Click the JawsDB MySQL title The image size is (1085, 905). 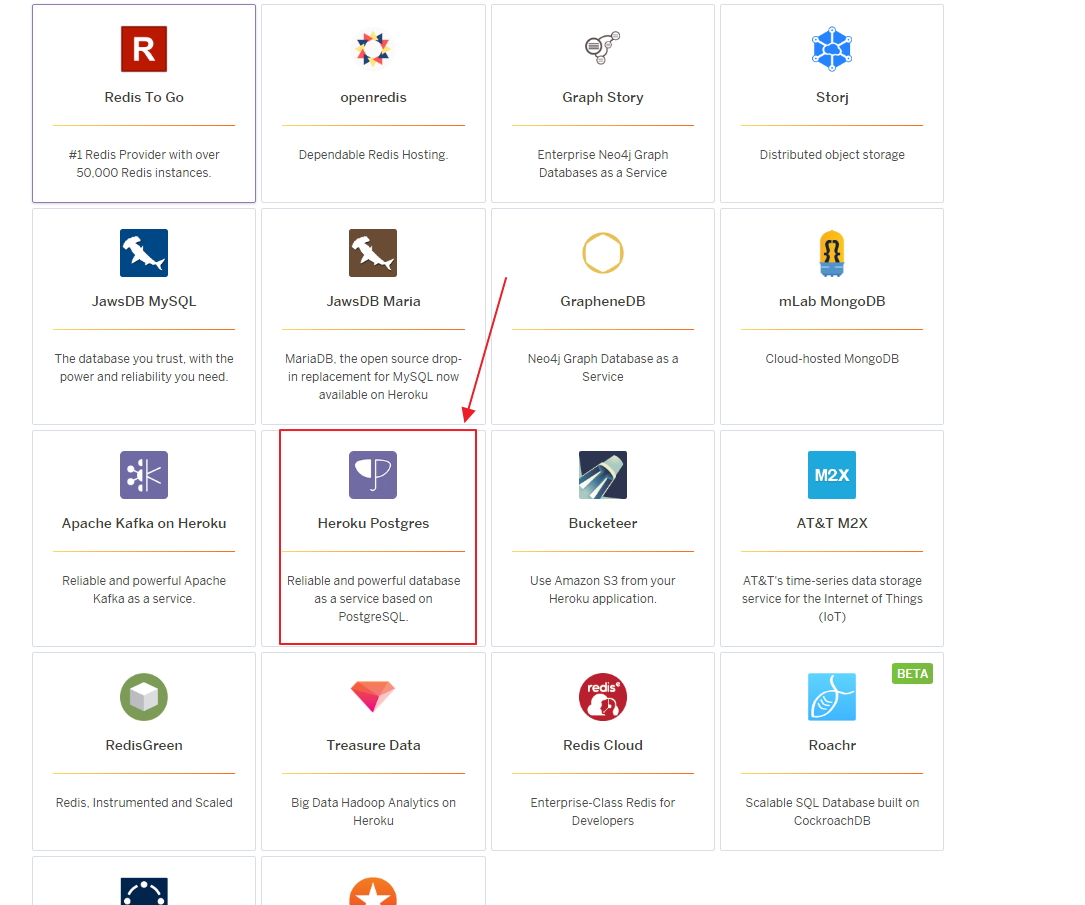(x=144, y=302)
